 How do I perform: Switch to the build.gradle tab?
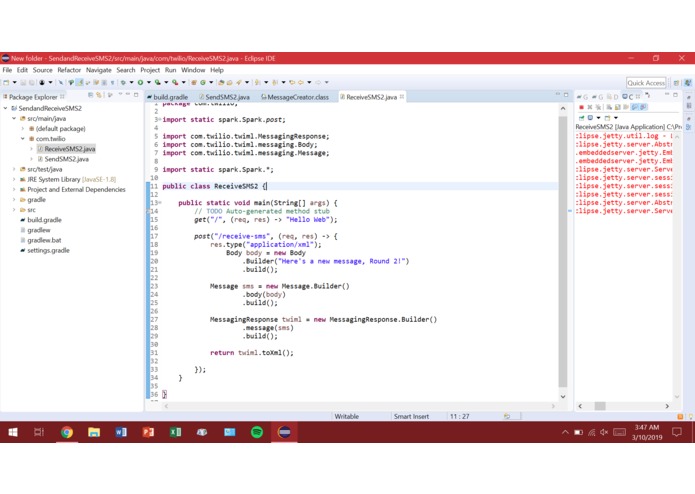click(x=167, y=97)
